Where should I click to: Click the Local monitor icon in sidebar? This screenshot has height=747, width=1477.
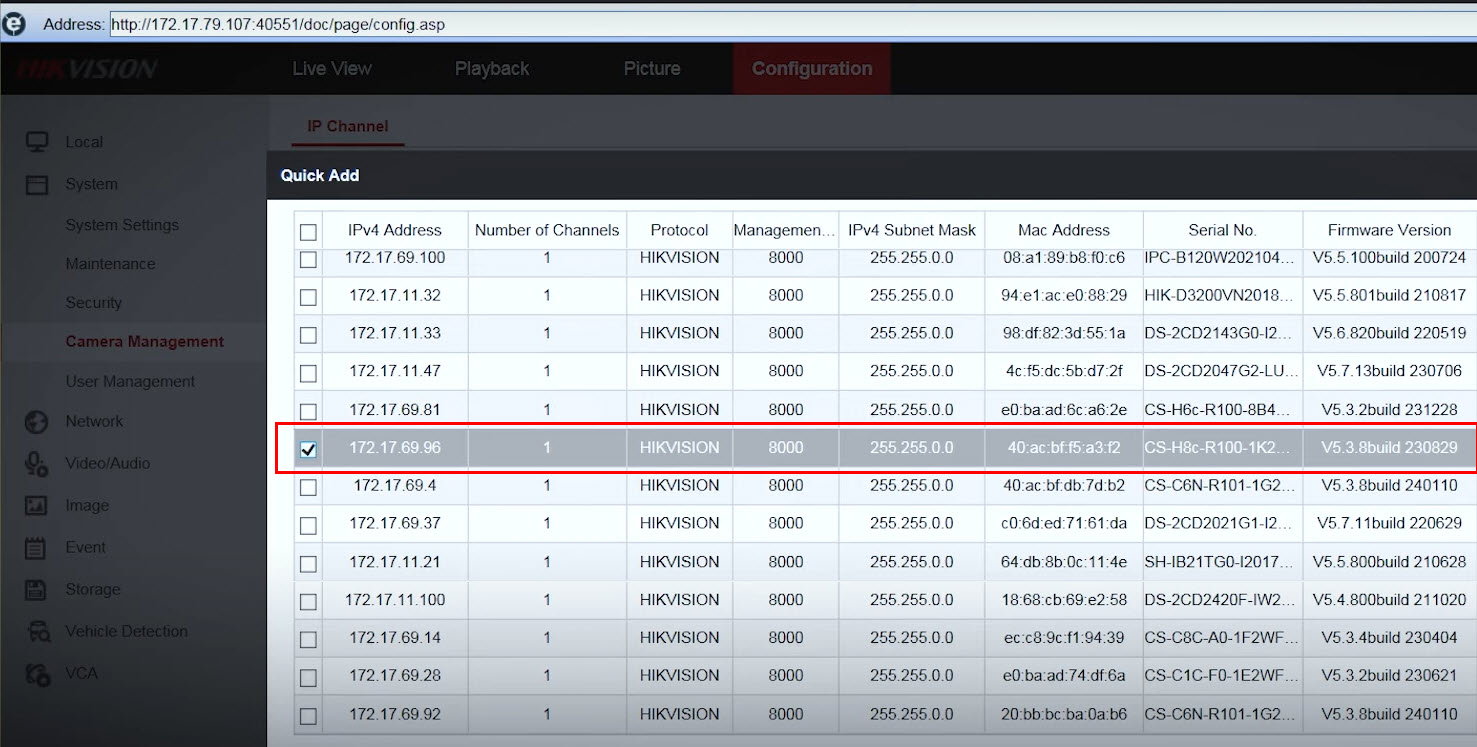(37, 142)
